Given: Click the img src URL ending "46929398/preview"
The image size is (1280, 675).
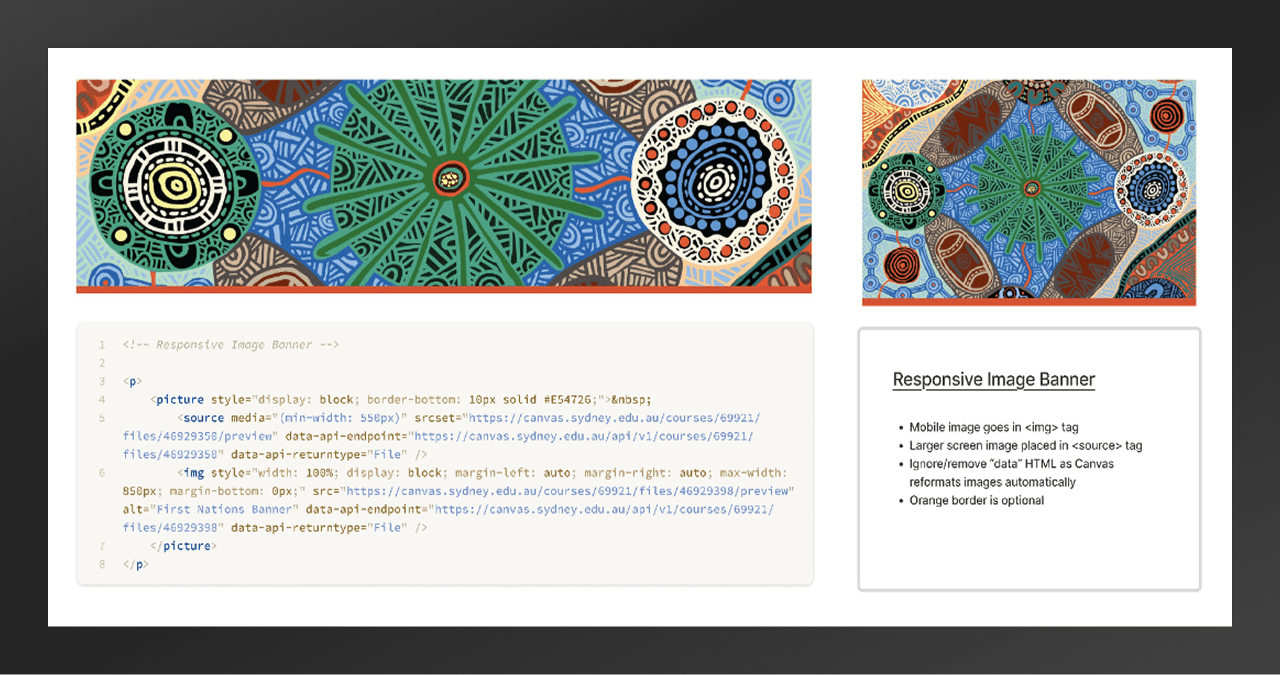Looking at the screenshot, I should (567, 491).
